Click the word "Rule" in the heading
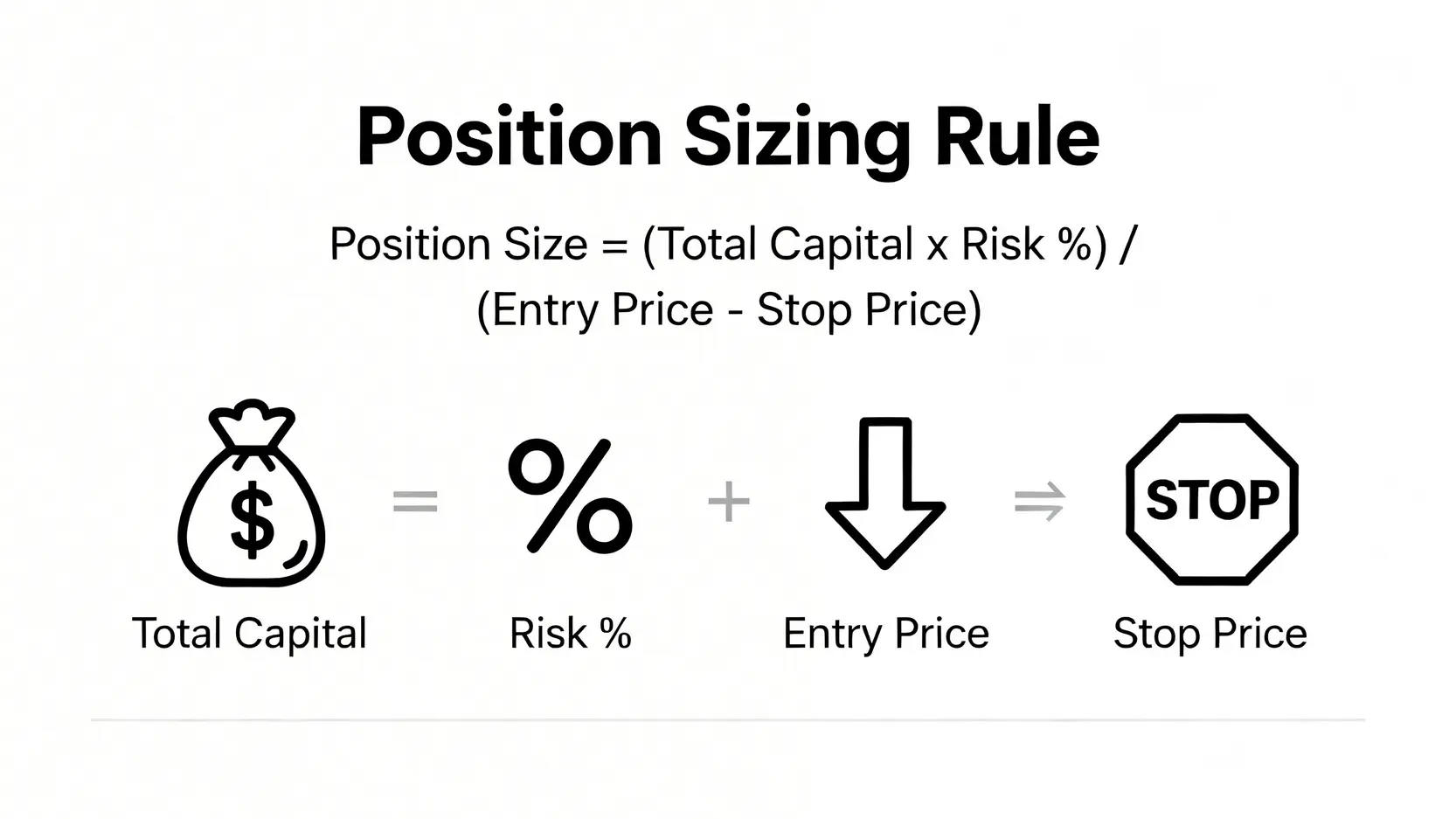1456x819 pixels. click(1016, 139)
